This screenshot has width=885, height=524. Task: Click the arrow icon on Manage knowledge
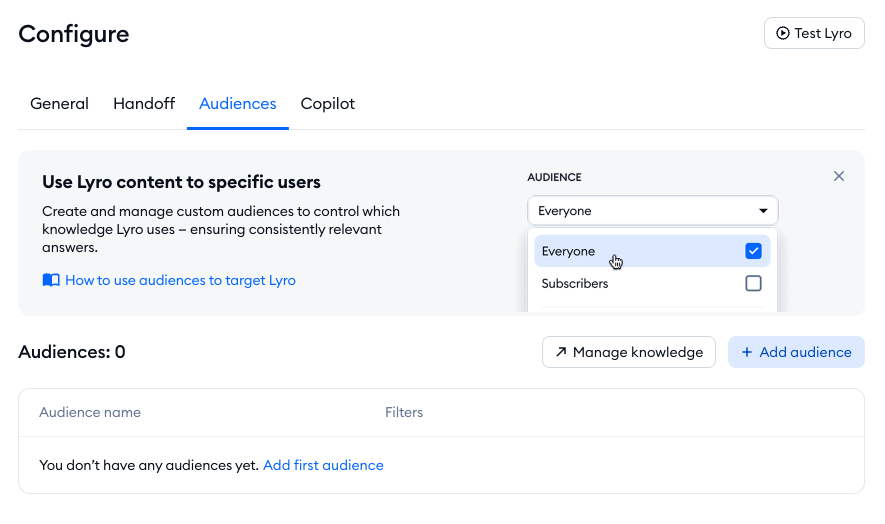click(x=561, y=352)
